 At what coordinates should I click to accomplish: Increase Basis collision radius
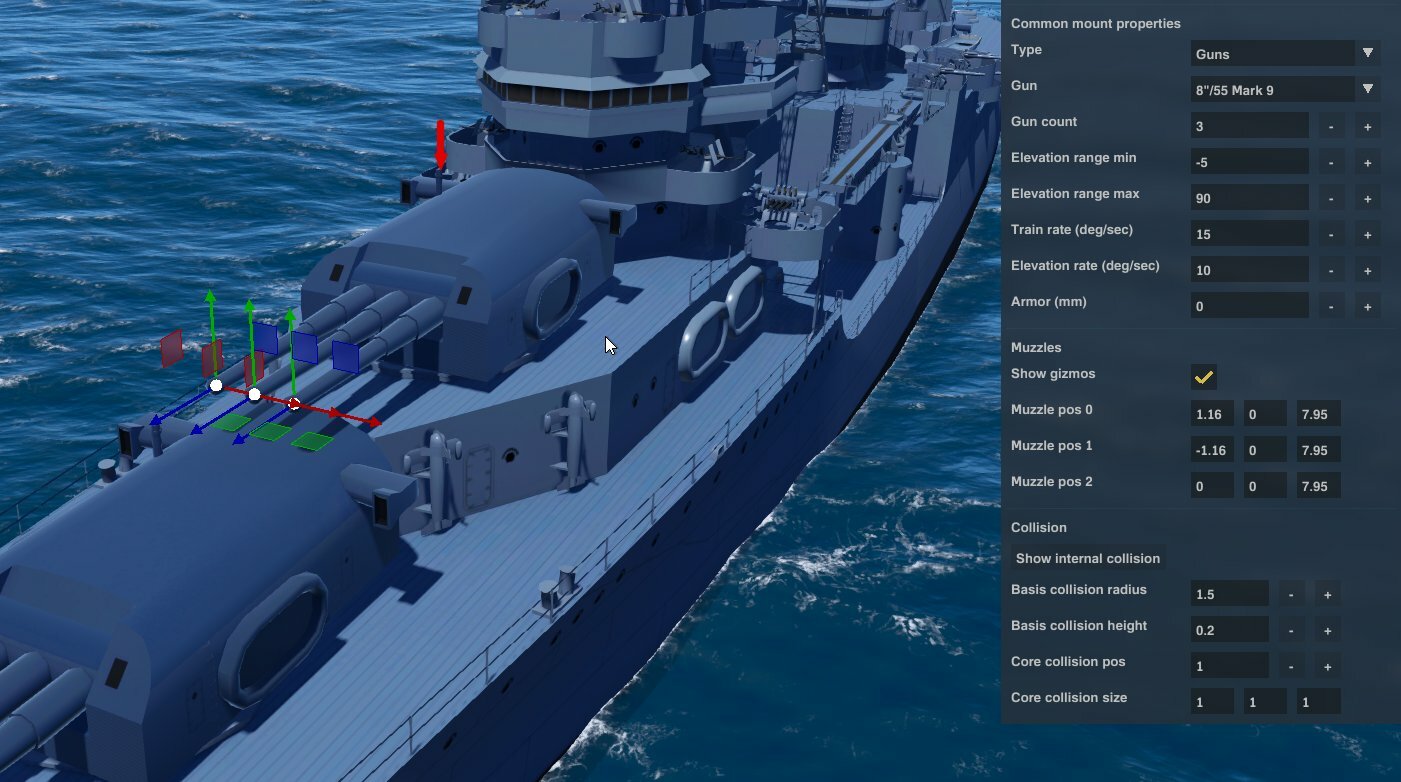tap(1327, 594)
